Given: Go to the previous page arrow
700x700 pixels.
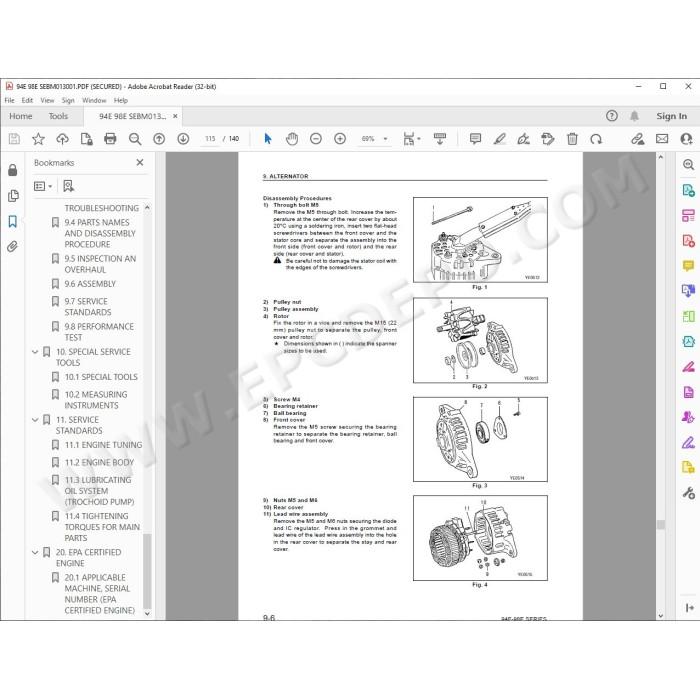Looking at the screenshot, I should point(159,139).
